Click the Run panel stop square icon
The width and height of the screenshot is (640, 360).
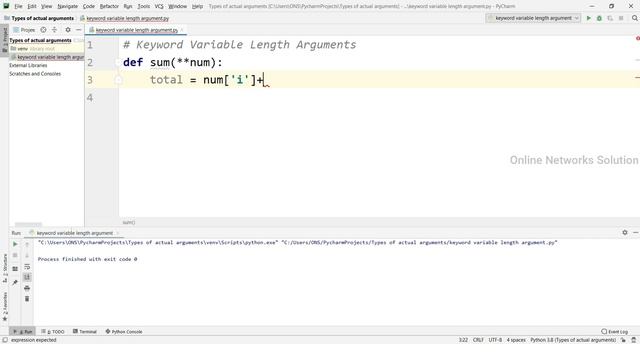(15, 255)
